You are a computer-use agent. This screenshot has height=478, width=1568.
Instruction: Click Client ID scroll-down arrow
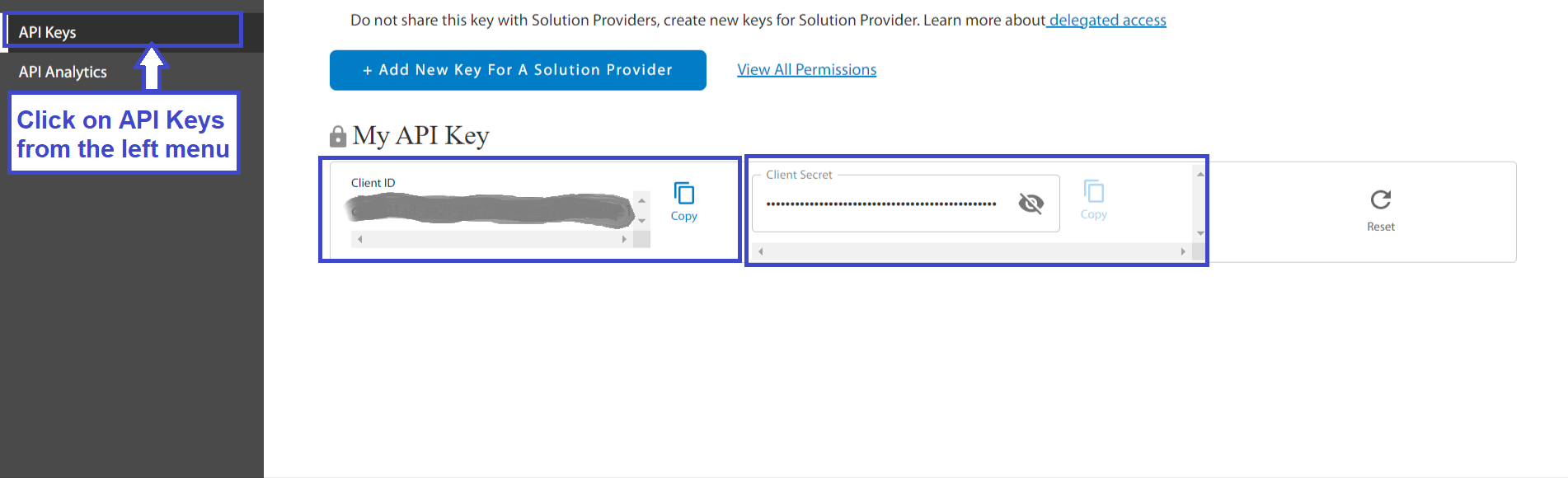pos(641,221)
